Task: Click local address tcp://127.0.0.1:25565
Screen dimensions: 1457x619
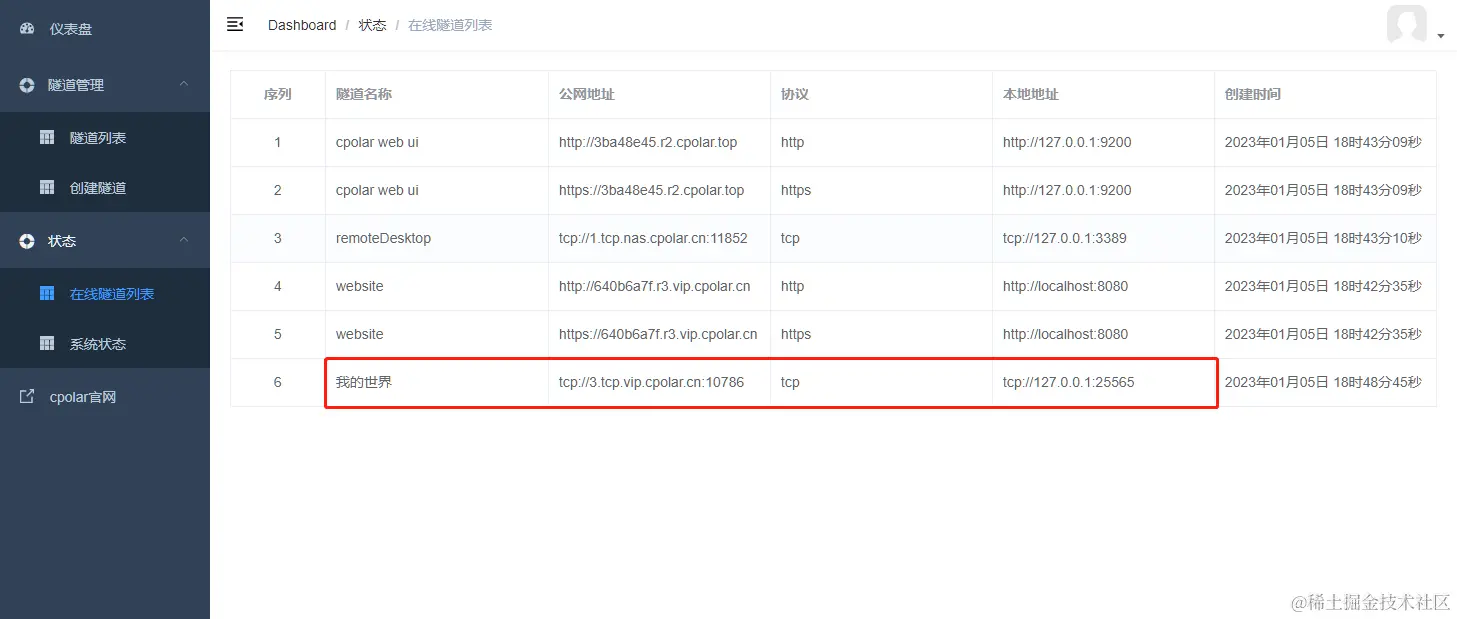Action: (x=1069, y=382)
